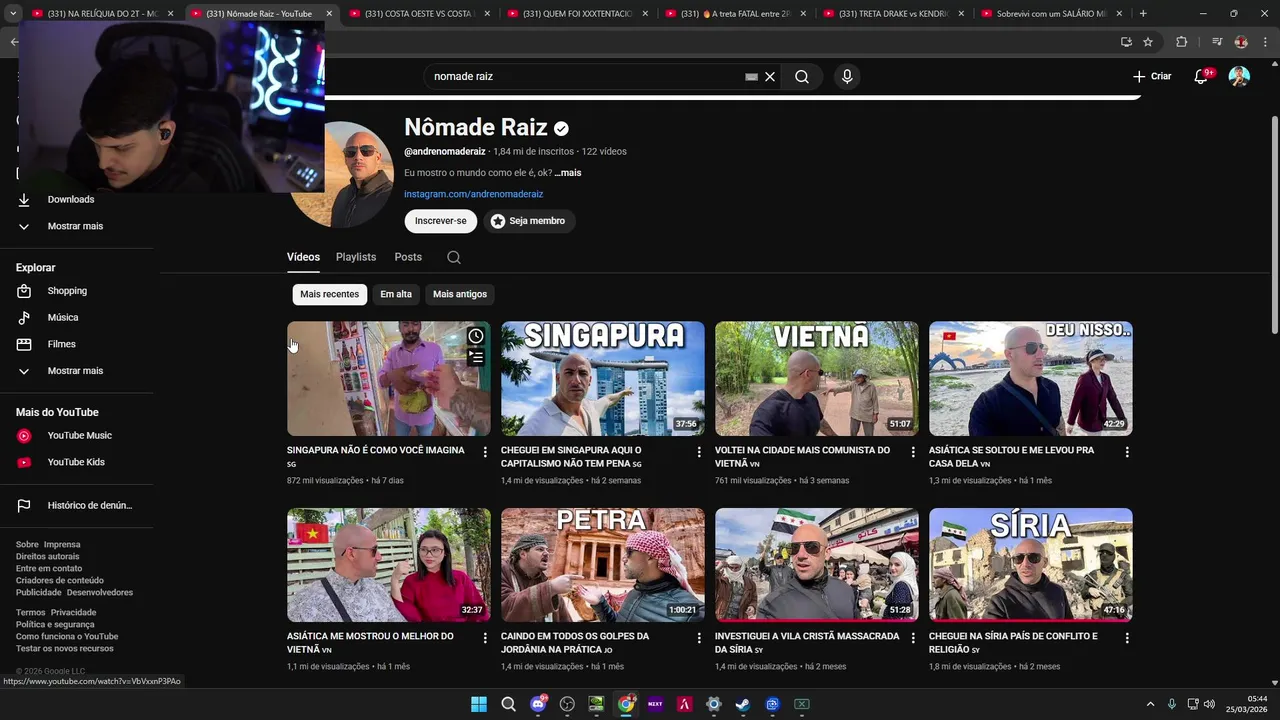Switch to TRETA DRAKE vs KENDRICK browser tab
1280x720 pixels.
pos(893,13)
